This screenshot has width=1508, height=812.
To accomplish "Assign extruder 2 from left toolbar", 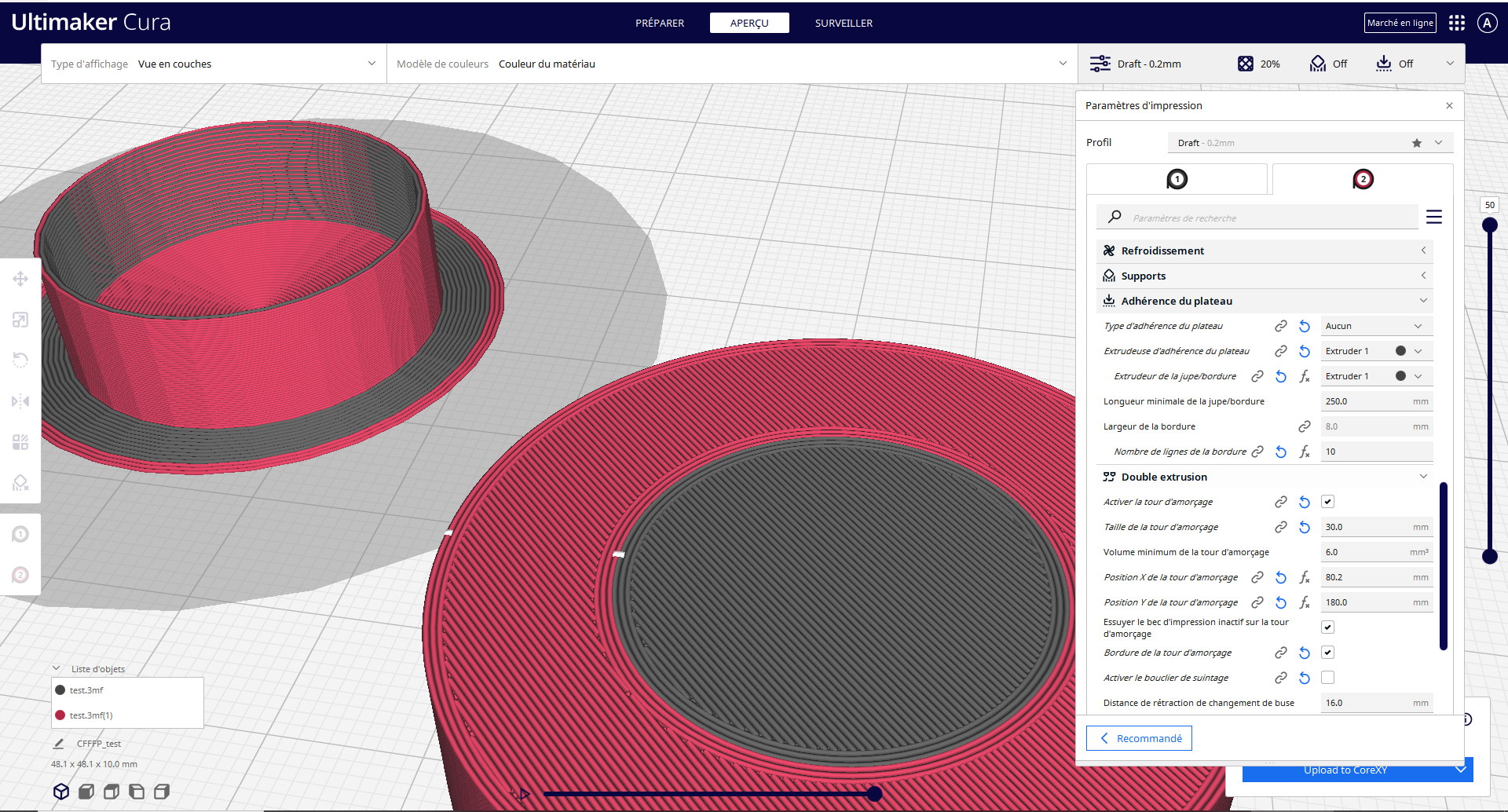I will [20, 575].
